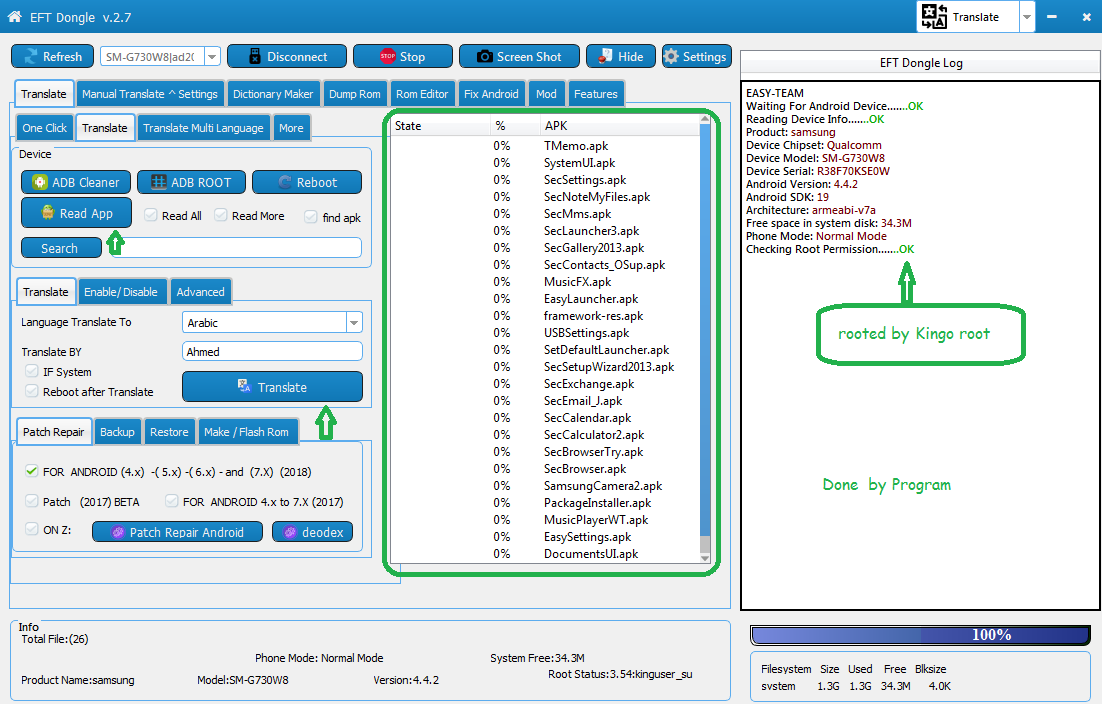Check FOR ANDROID 4.x to 7.X (2017)

171,501
